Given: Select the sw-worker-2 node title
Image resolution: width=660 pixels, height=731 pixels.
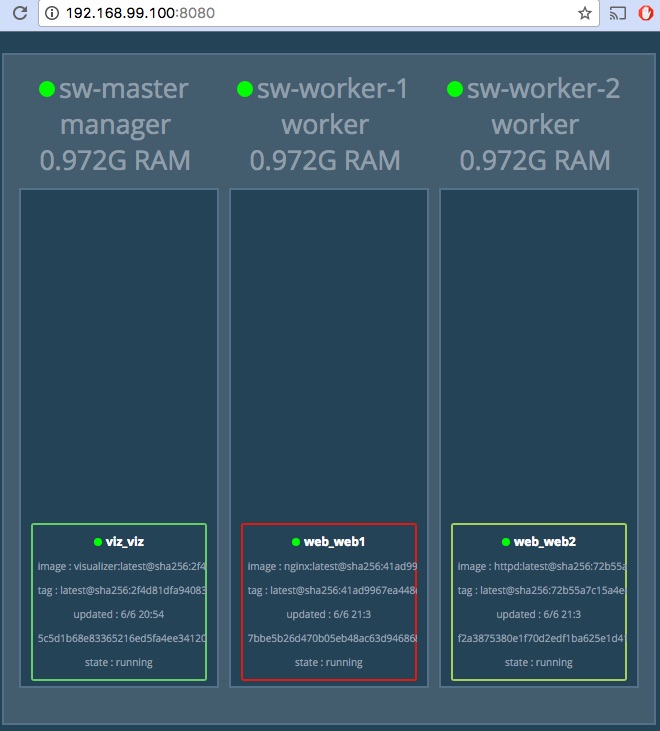Looking at the screenshot, I should pyautogui.click(x=543, y=89).
